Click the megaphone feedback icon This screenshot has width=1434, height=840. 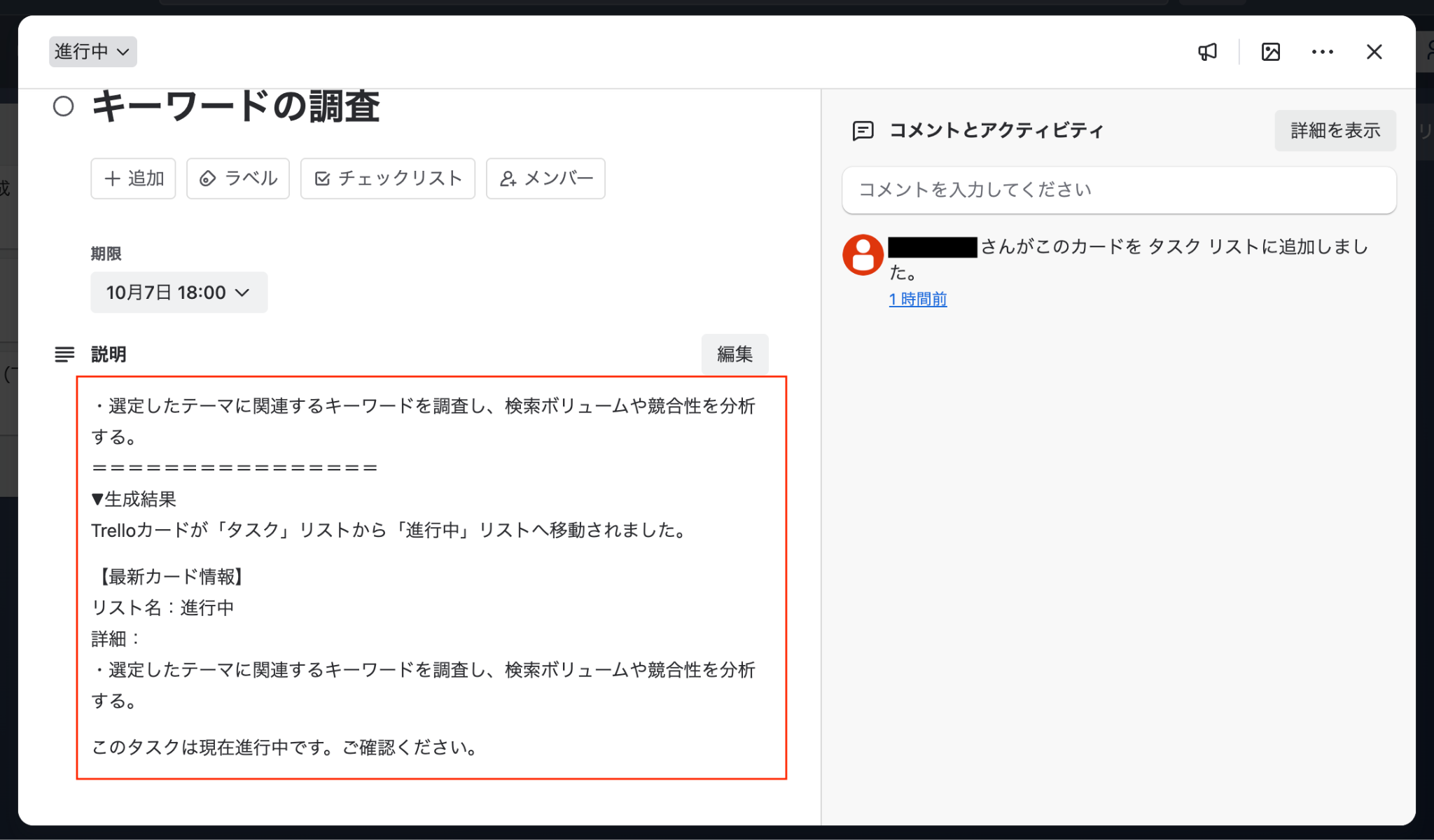1207,52
